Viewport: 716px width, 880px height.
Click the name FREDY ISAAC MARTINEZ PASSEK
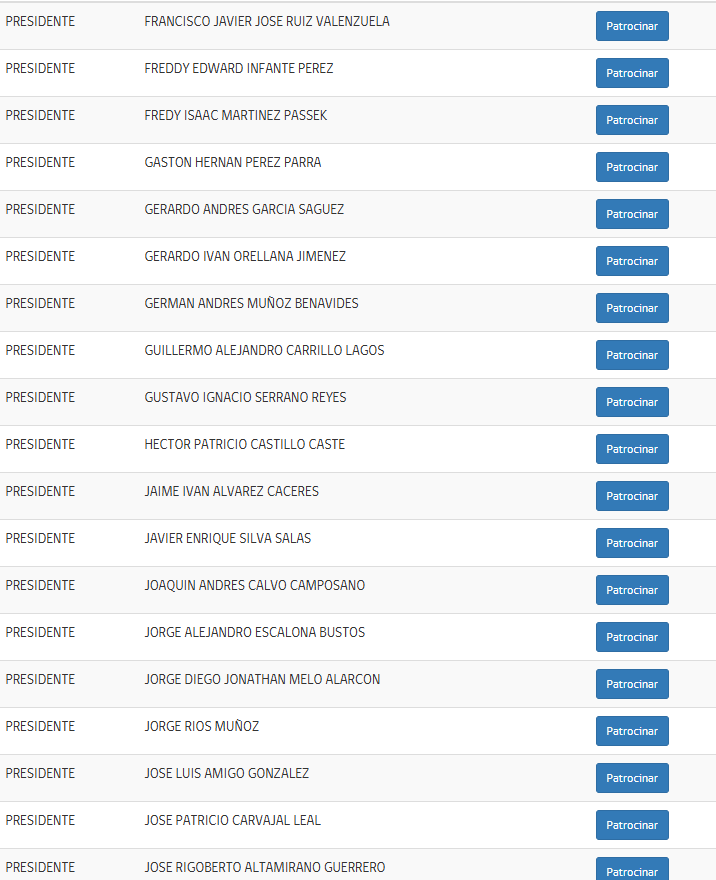click(x=236, y=116)
